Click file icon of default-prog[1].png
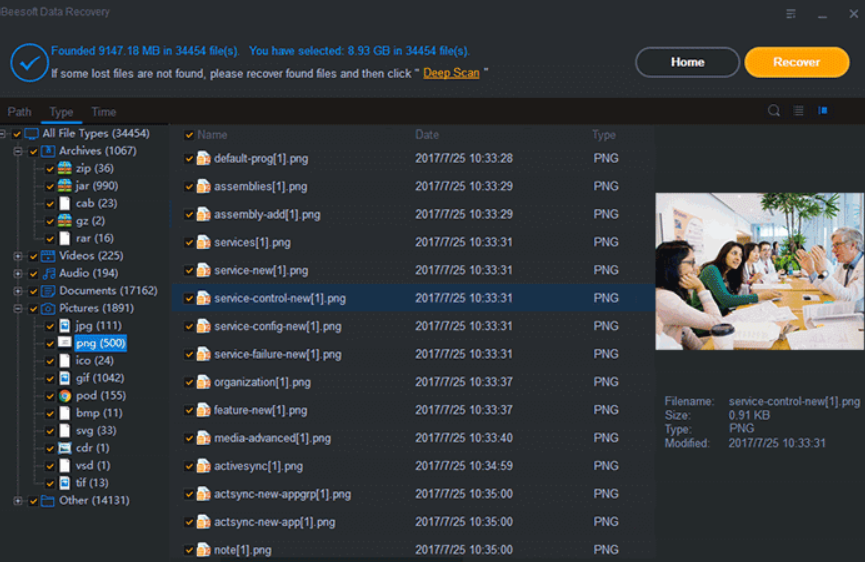 (x=204, y=158)
